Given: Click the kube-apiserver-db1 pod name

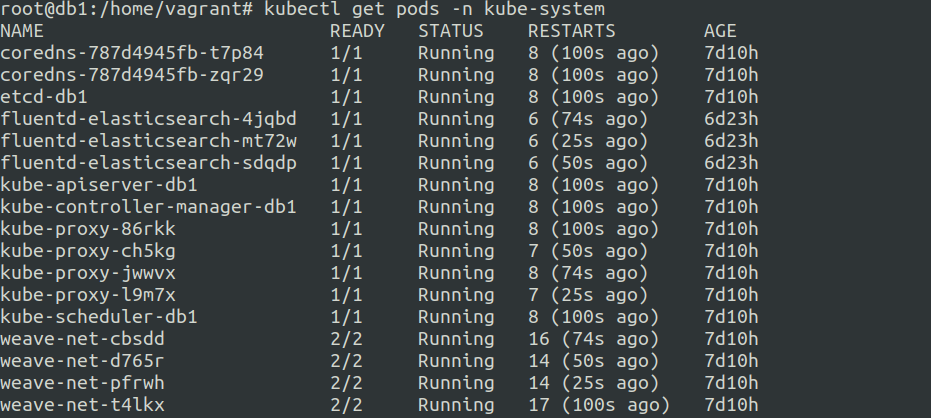Looking at the screenshot, I should pyautogui.click(x=99, y=185).
